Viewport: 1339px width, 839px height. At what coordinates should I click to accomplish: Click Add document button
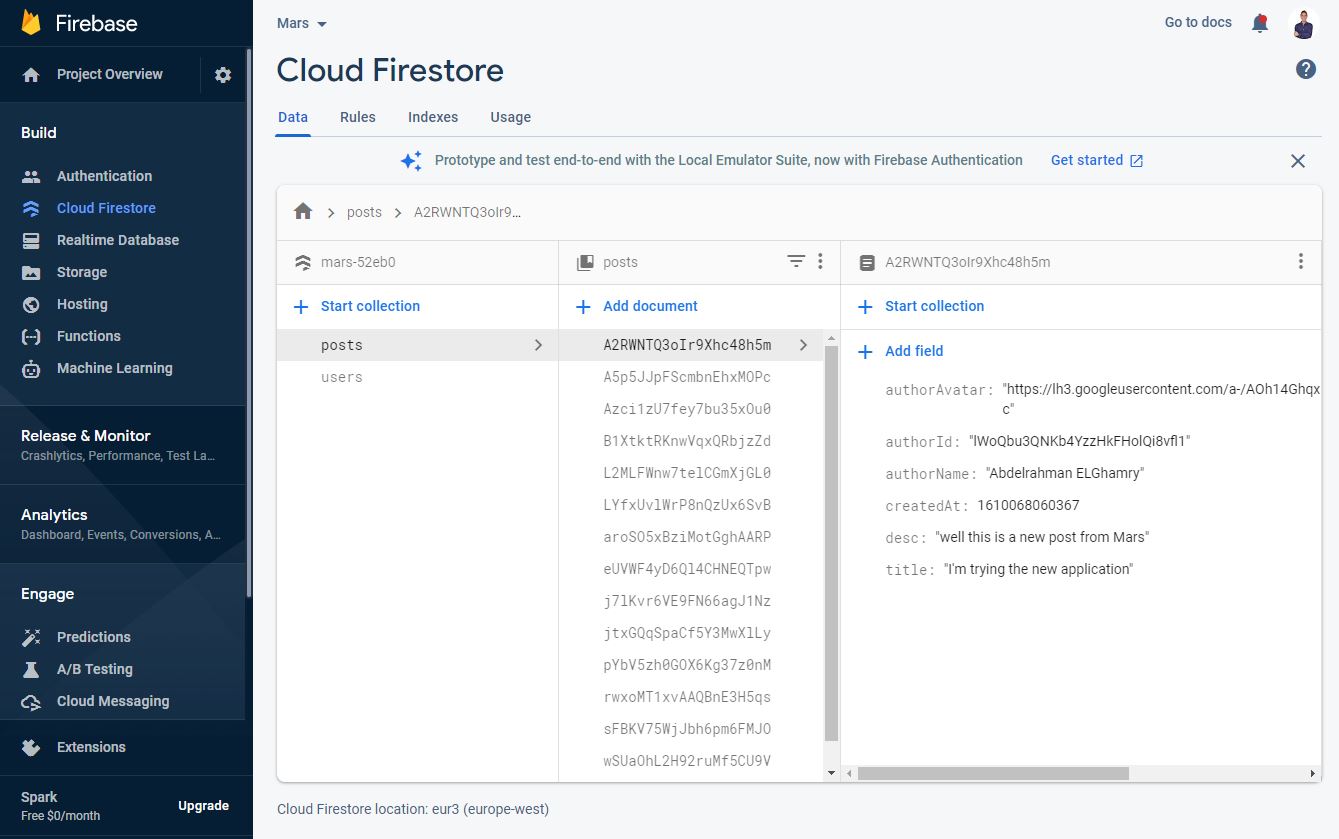(650, 306)
